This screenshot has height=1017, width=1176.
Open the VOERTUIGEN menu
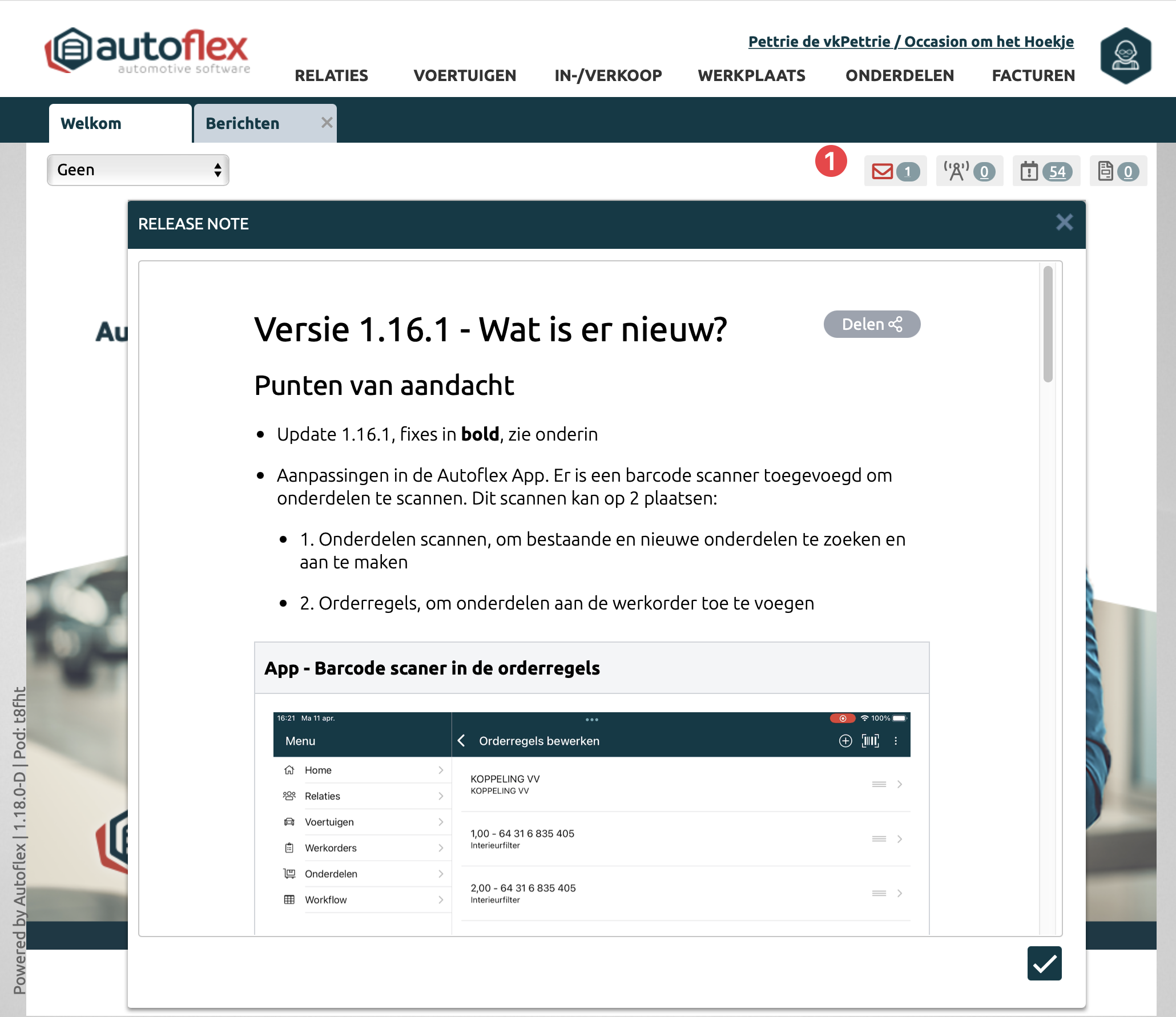[x=465, y=75]
